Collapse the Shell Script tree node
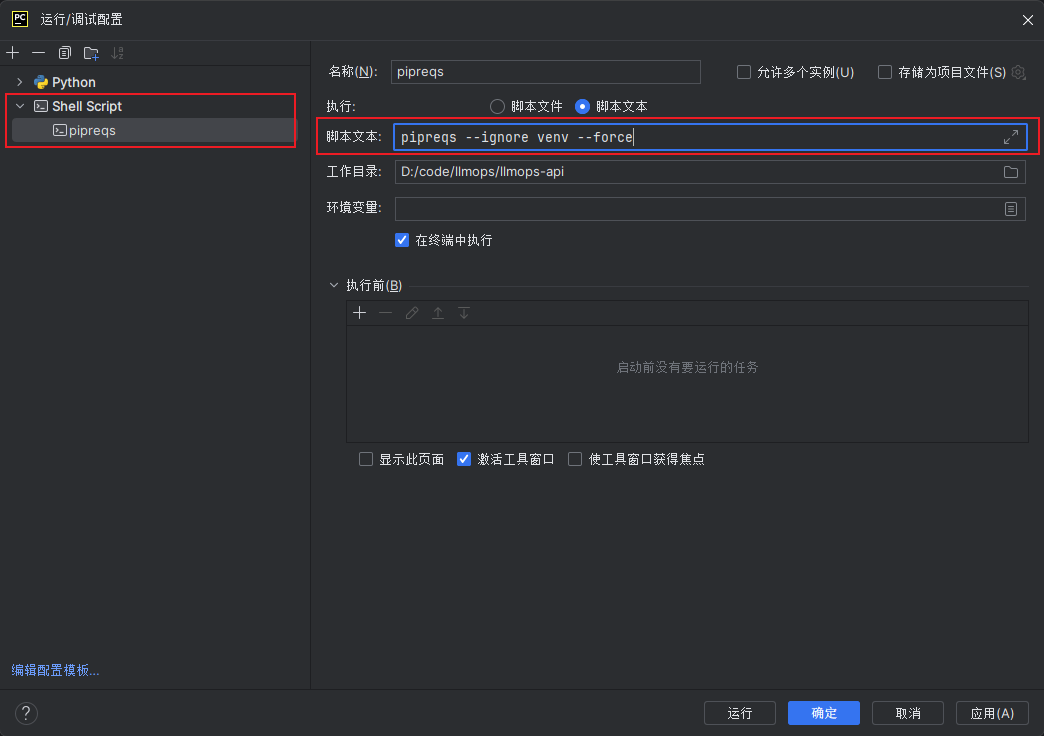 point(19,106)
